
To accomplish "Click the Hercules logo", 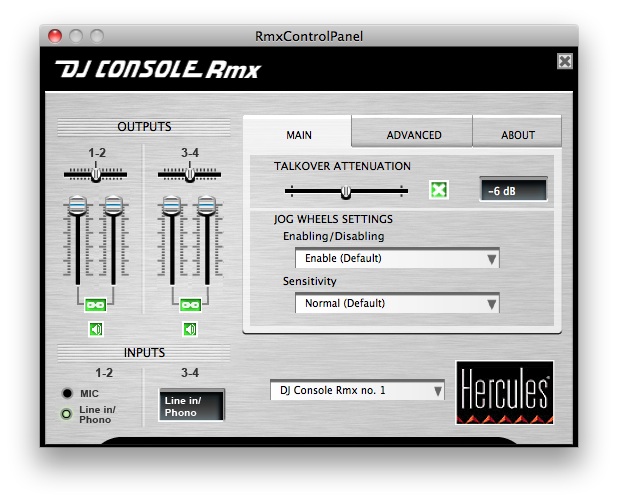I will coord(504,393).
